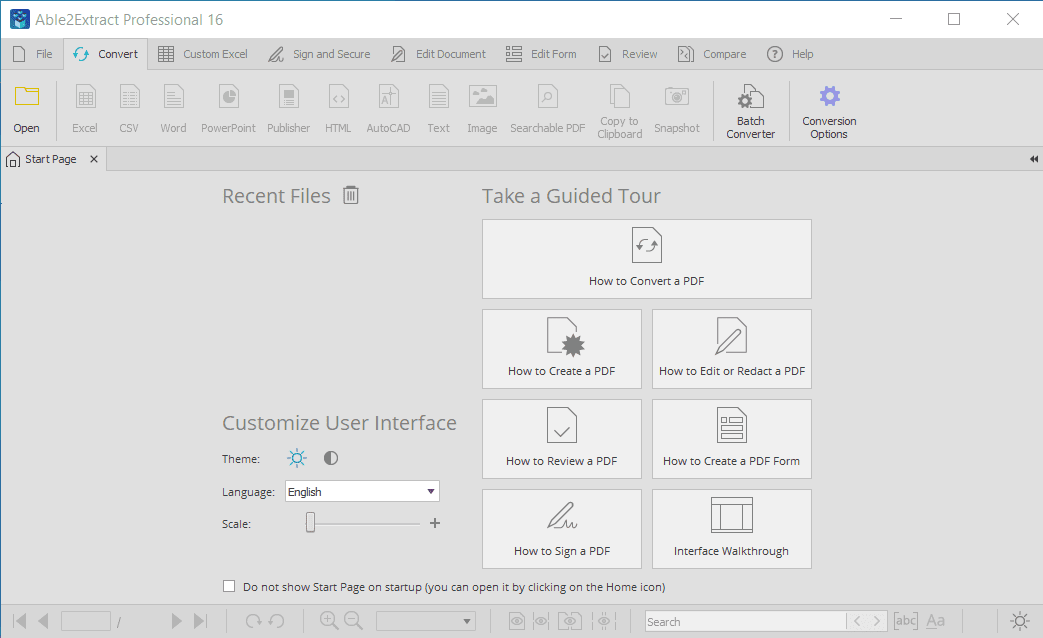Go to previous search result arrow
The height and width of the screenshot is (638, 1043).
[857, 621]
